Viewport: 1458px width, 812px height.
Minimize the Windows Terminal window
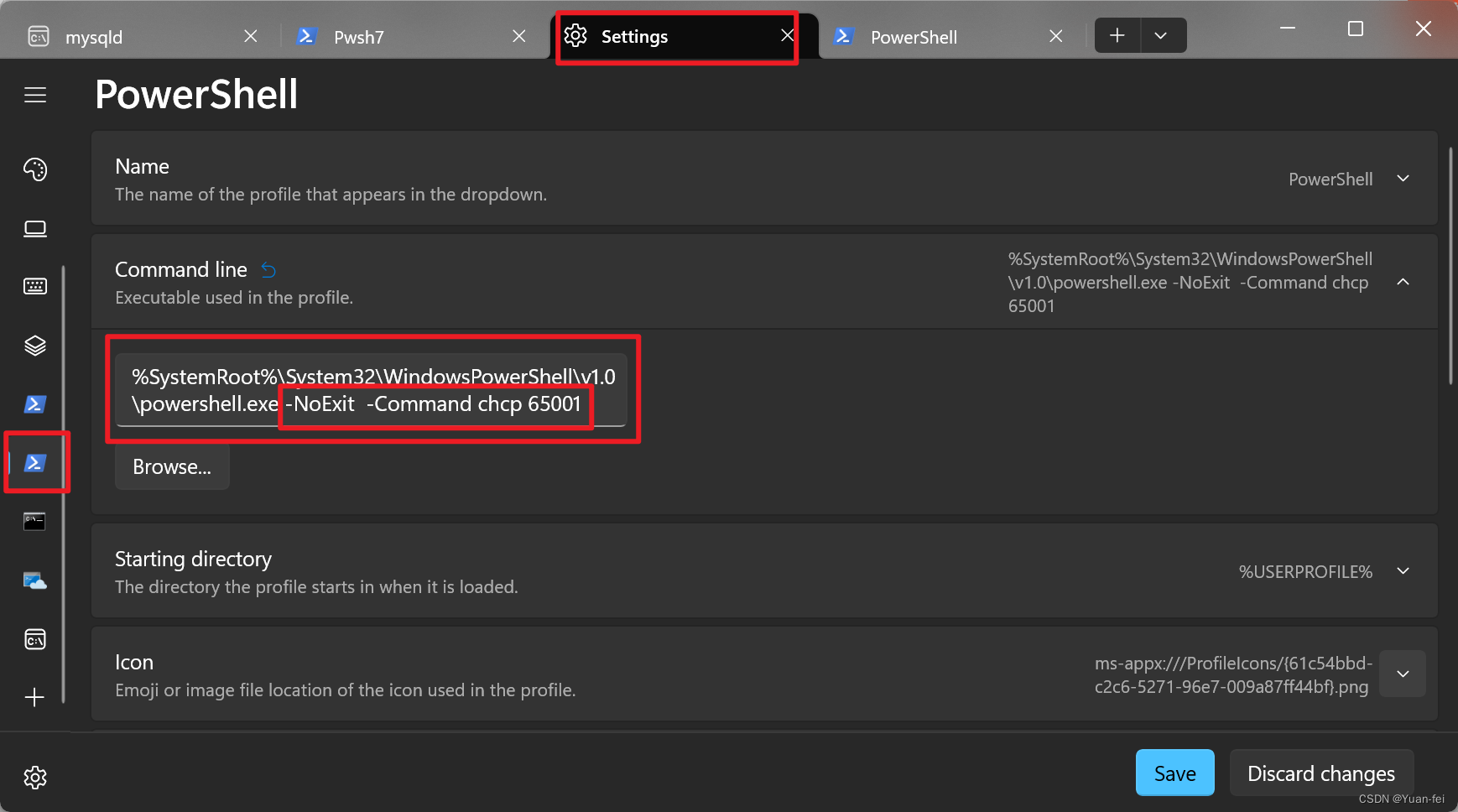[x=1288, y=29]
